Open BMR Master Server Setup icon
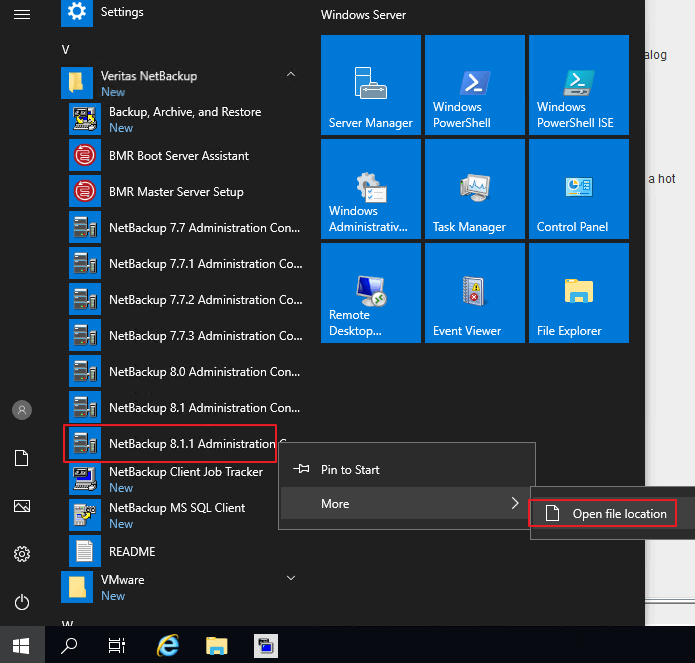This screenshot has width=695, height=663. click(85, 191)
